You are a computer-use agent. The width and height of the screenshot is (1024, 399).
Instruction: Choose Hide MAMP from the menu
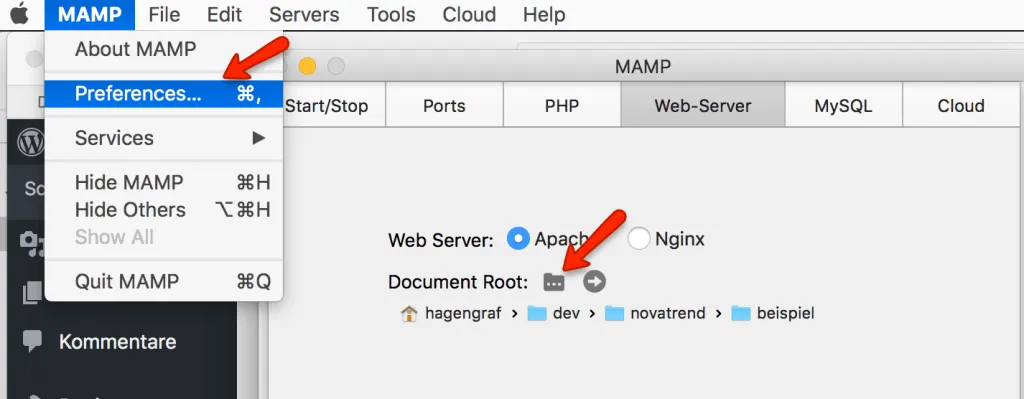164,182
